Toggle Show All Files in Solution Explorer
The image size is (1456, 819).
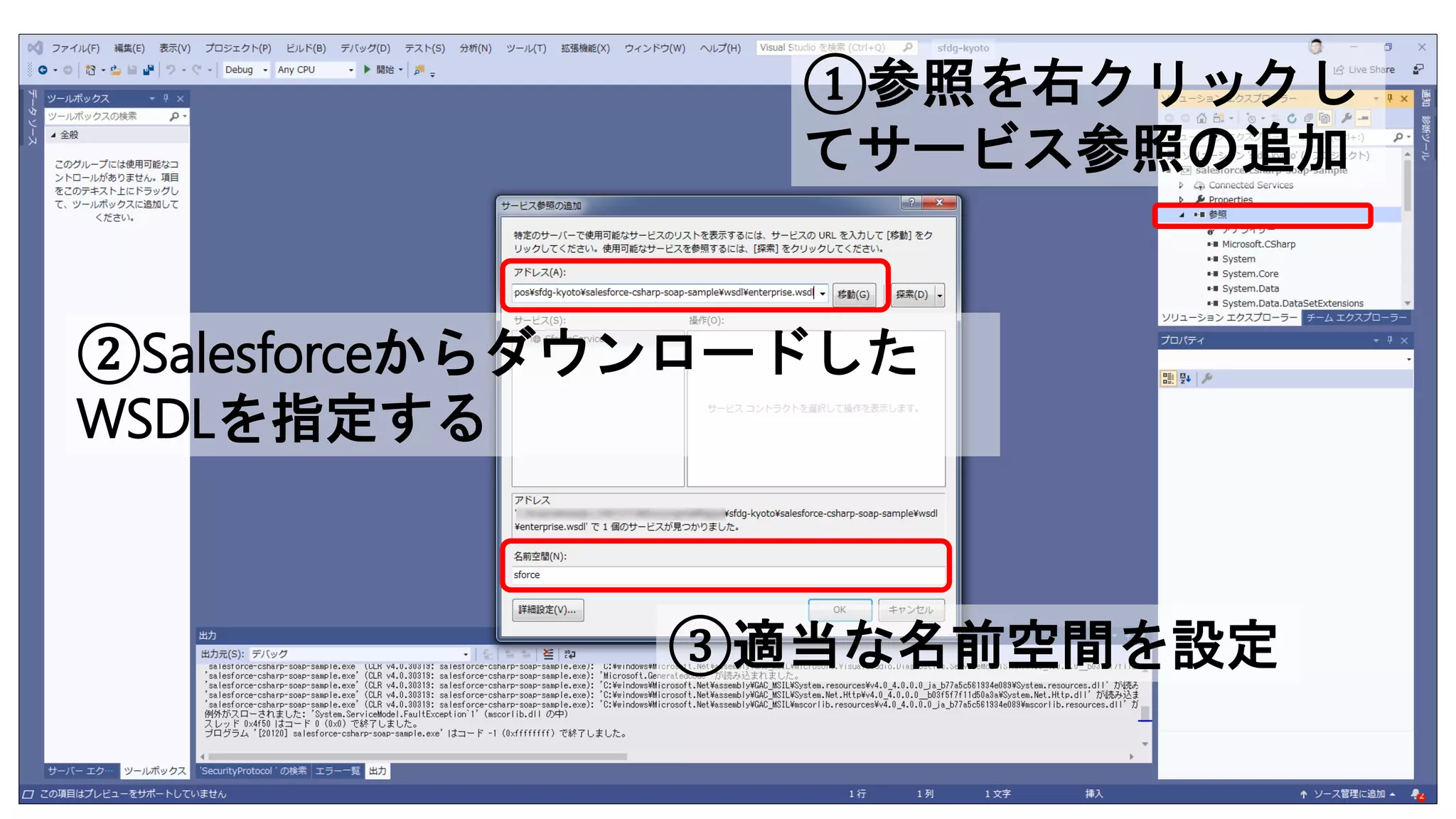coord(1324,118)
